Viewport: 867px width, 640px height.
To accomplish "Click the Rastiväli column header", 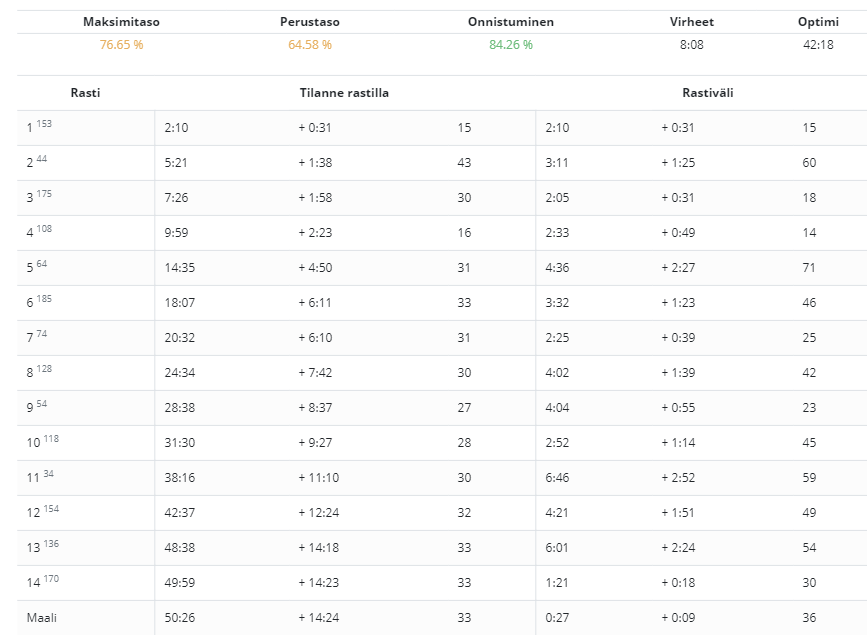I will click(708, 93).
